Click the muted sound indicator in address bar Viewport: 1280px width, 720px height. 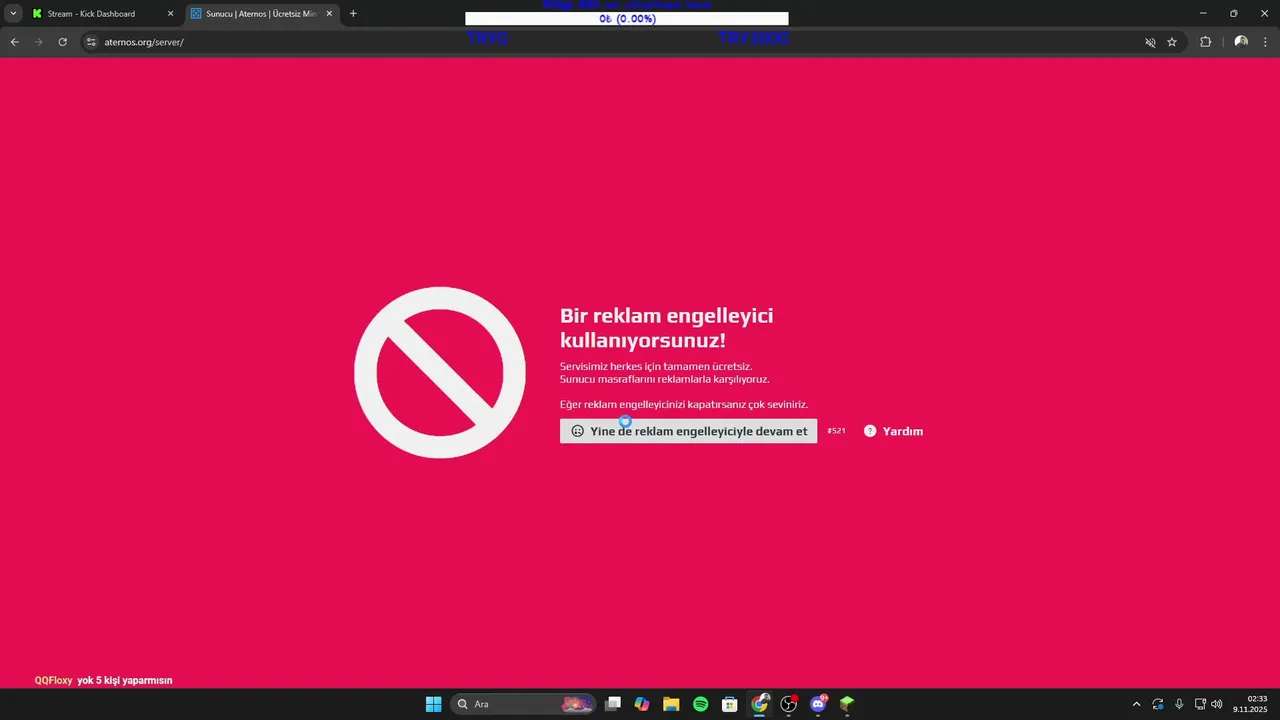click(x=1150, y=42)
